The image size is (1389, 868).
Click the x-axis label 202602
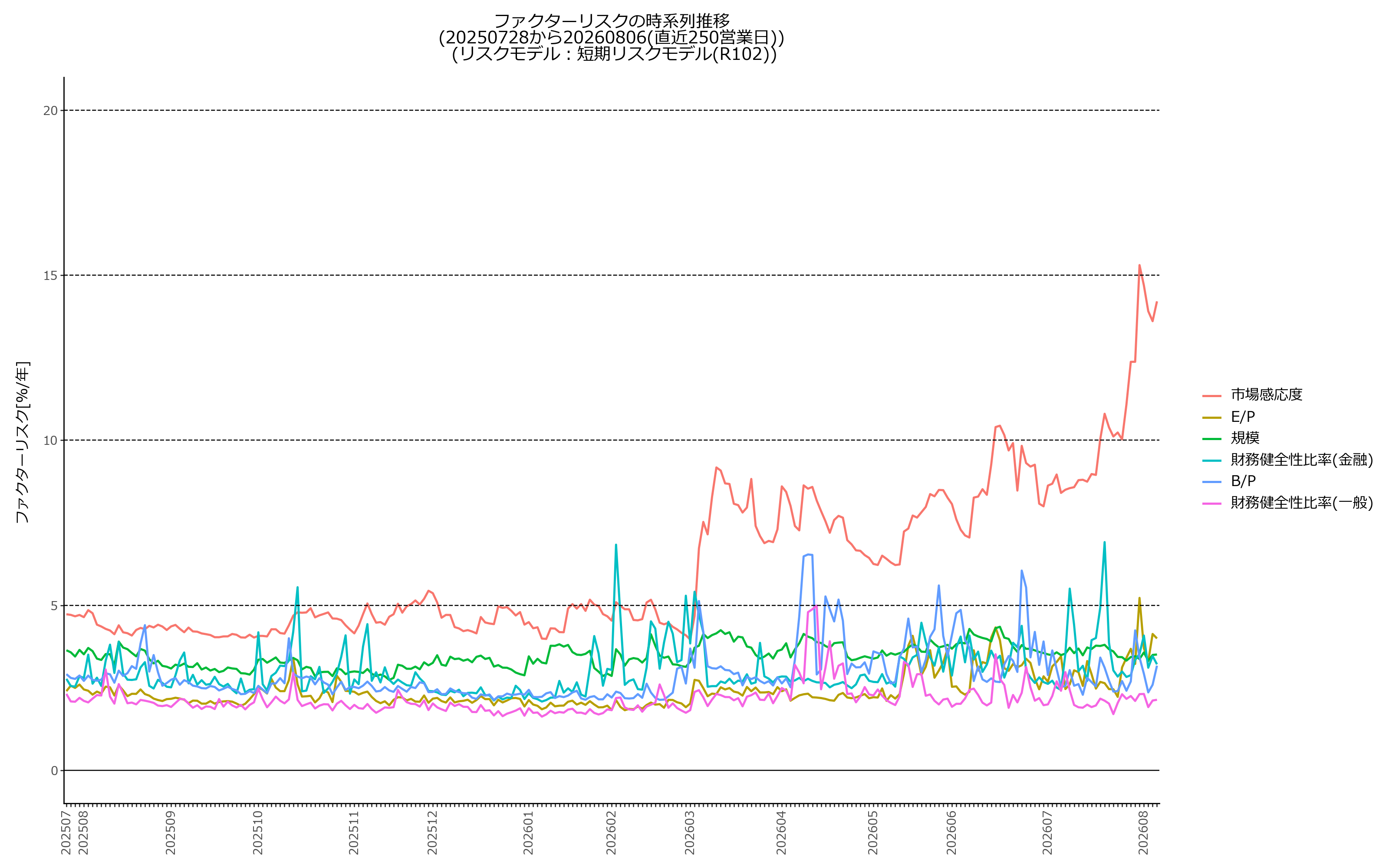611,832
